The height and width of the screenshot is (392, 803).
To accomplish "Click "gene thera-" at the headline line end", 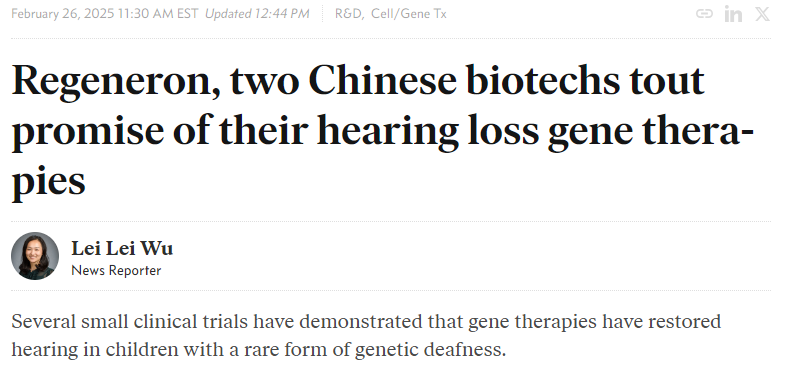I will (650, 132).
